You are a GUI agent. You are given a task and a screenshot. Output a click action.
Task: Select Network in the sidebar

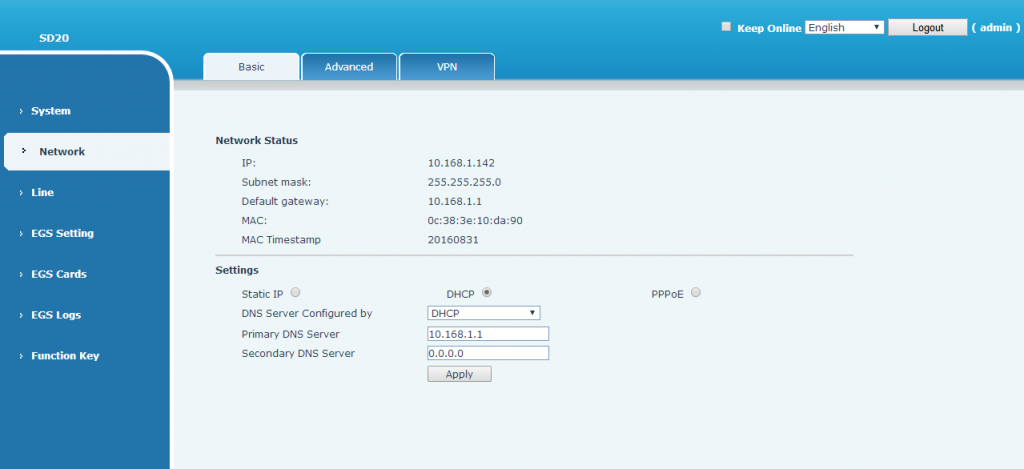pos(62,152)
